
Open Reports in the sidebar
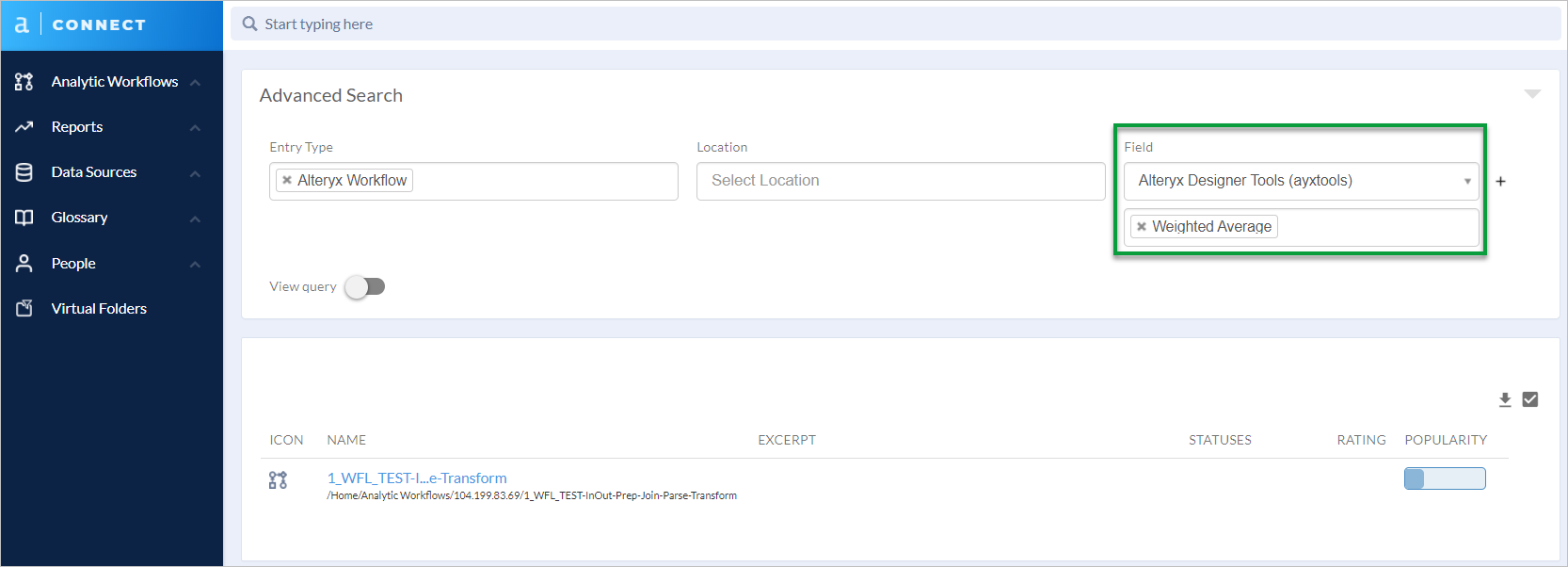[x=77, y=127]
